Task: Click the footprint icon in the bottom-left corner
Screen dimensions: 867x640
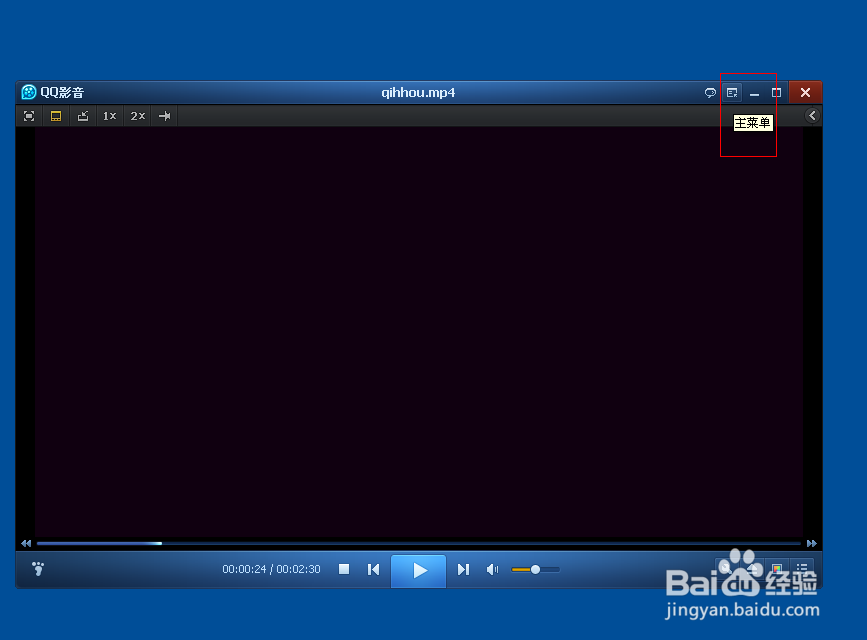Action: [x=38, y=568]
